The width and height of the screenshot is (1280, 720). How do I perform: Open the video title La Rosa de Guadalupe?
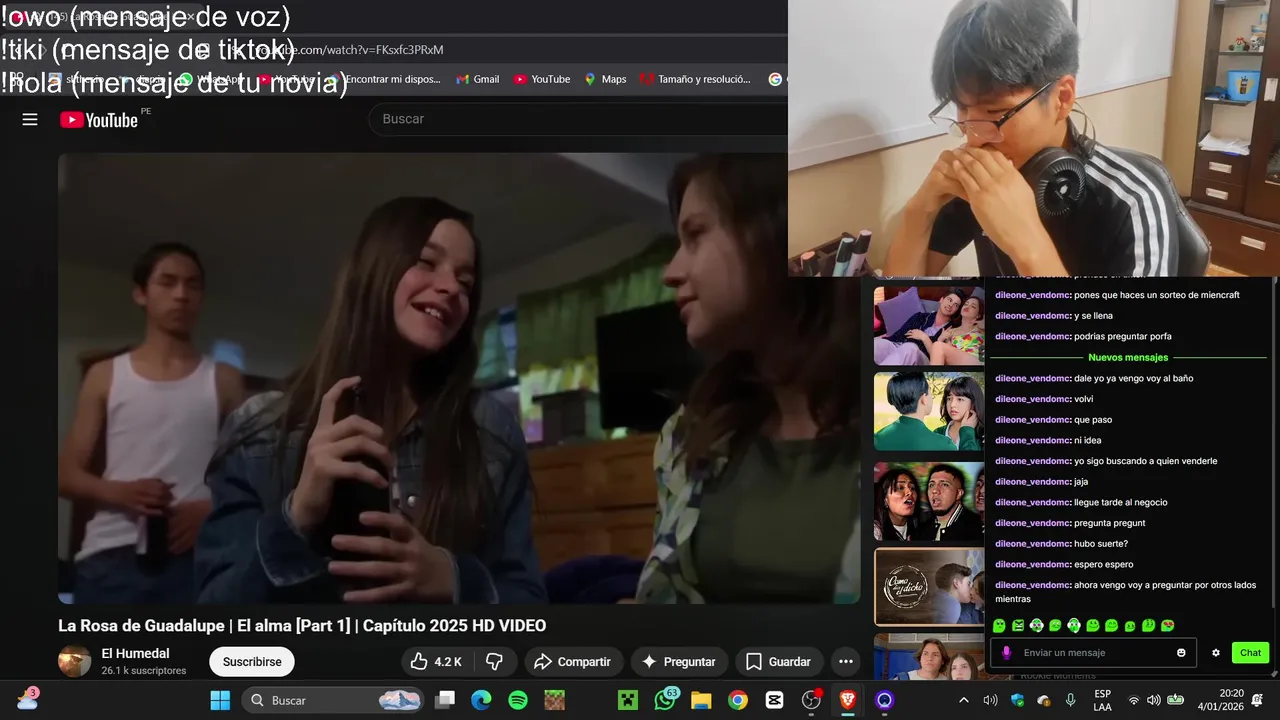coord(302,626)
